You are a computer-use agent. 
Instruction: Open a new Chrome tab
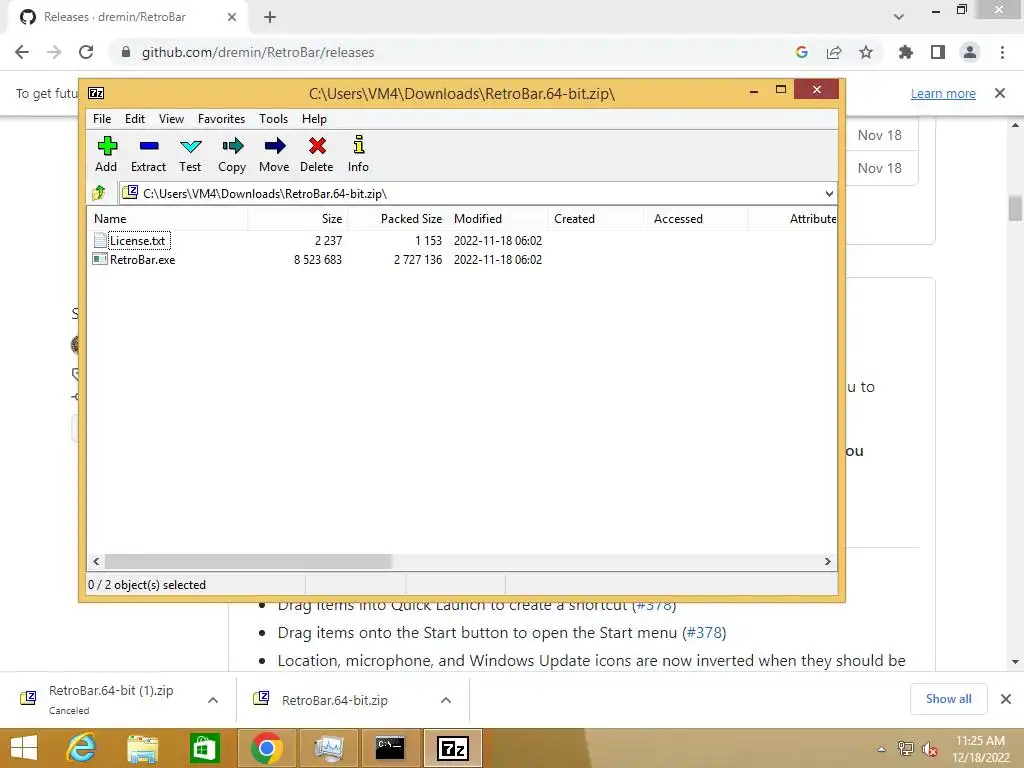270,17
